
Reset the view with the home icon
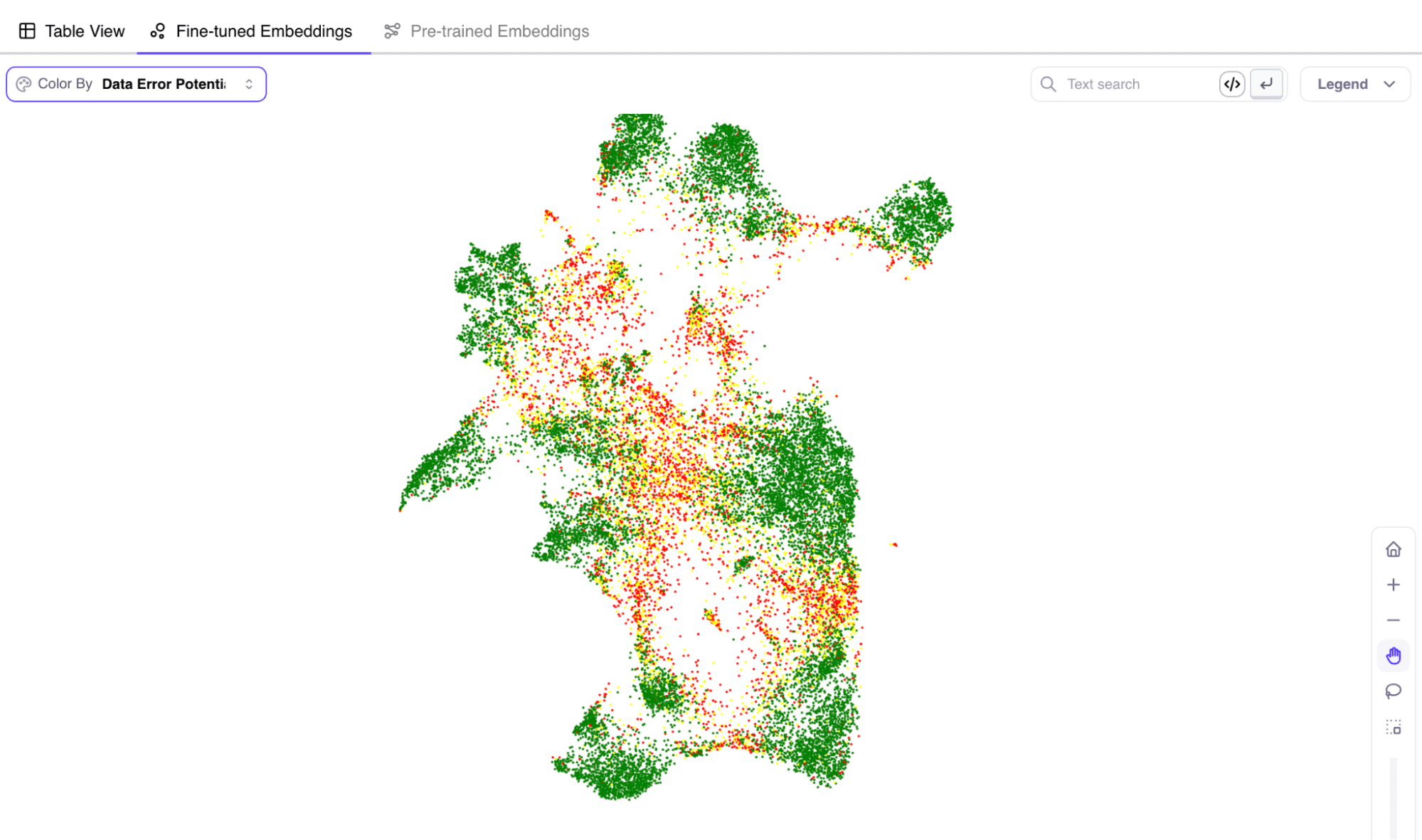click(1393, 549)
